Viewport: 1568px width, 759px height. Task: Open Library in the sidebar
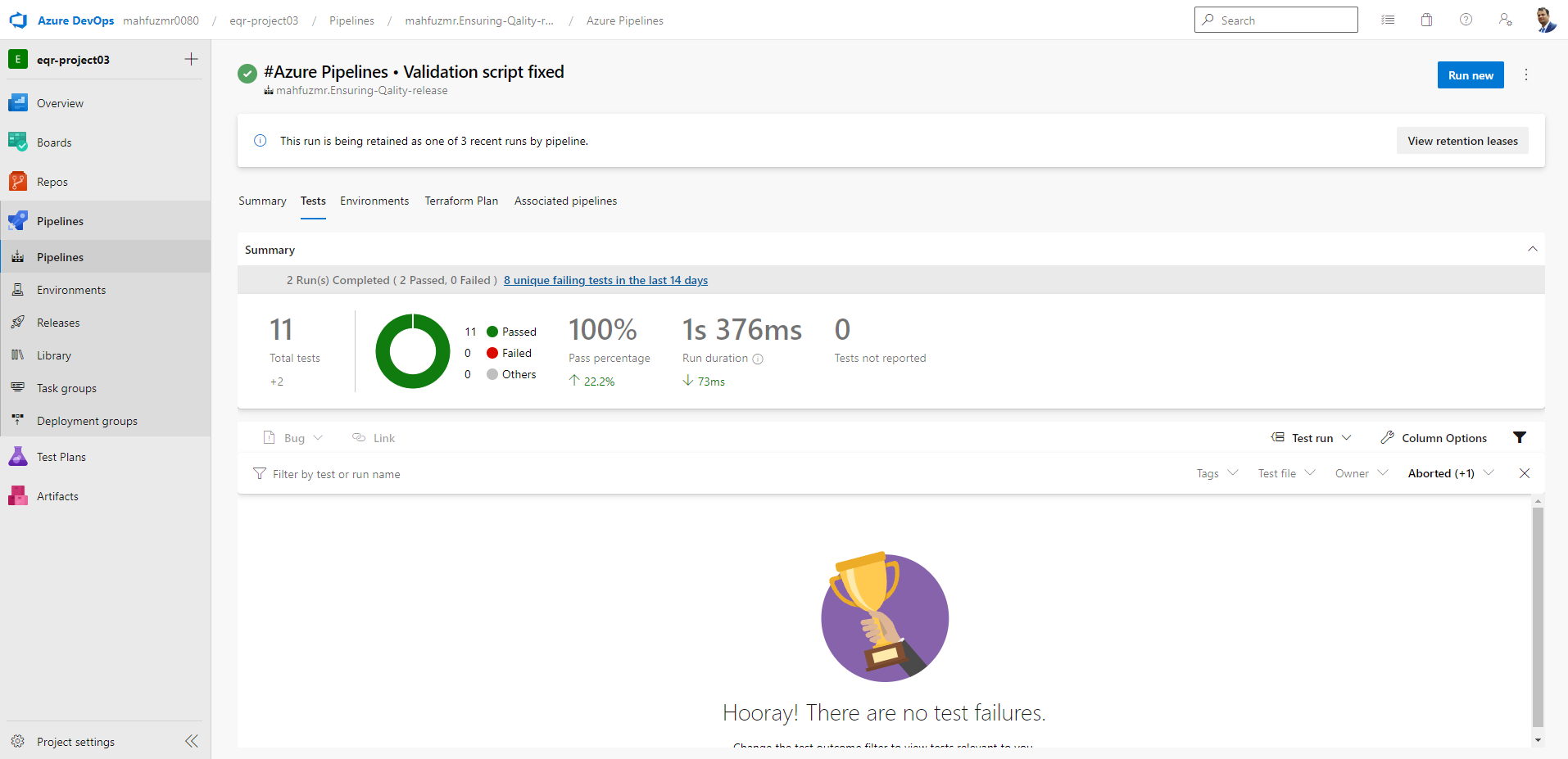point(105,355)
